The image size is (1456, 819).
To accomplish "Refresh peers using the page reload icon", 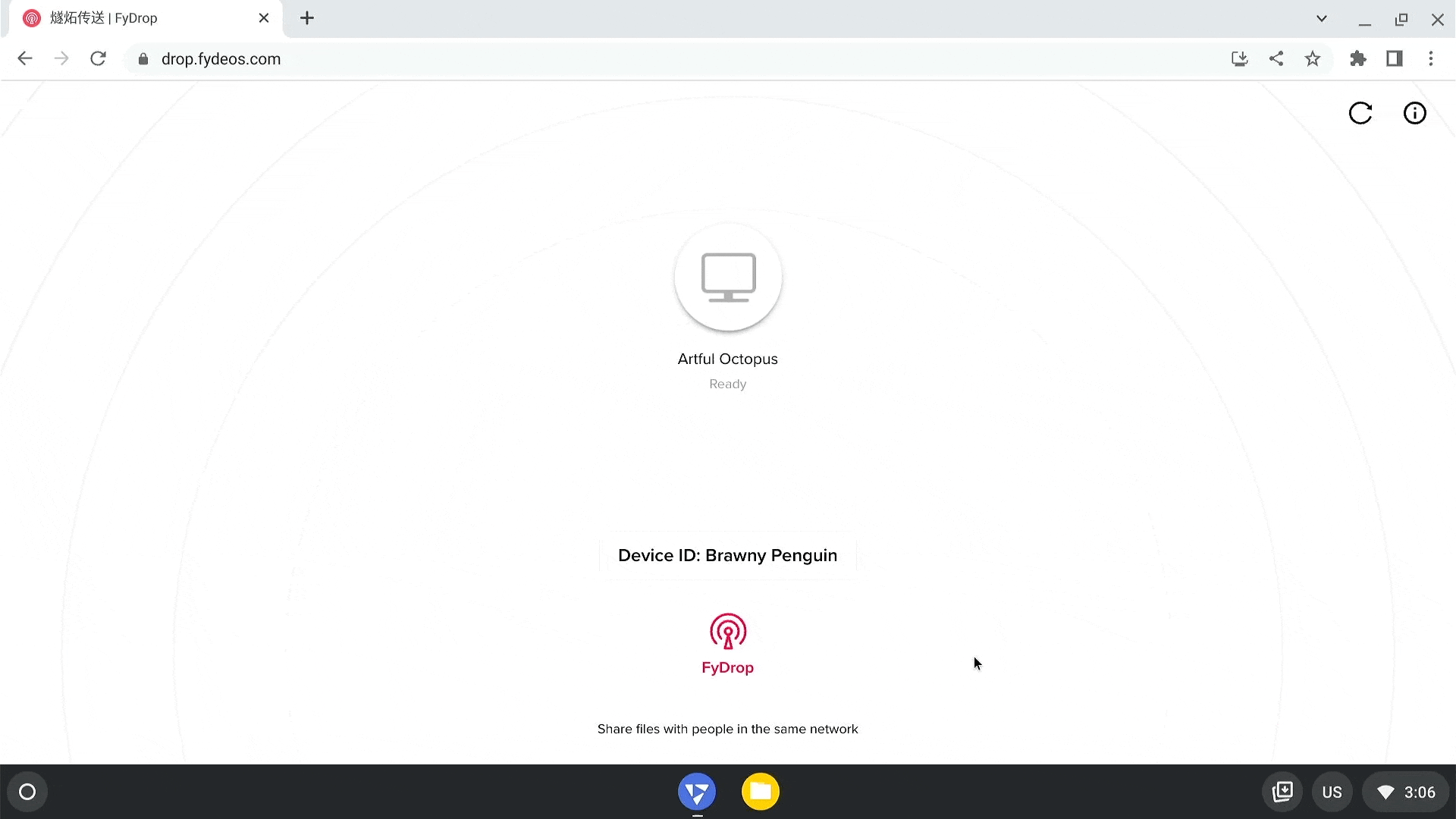I will tap(1360, 113).
